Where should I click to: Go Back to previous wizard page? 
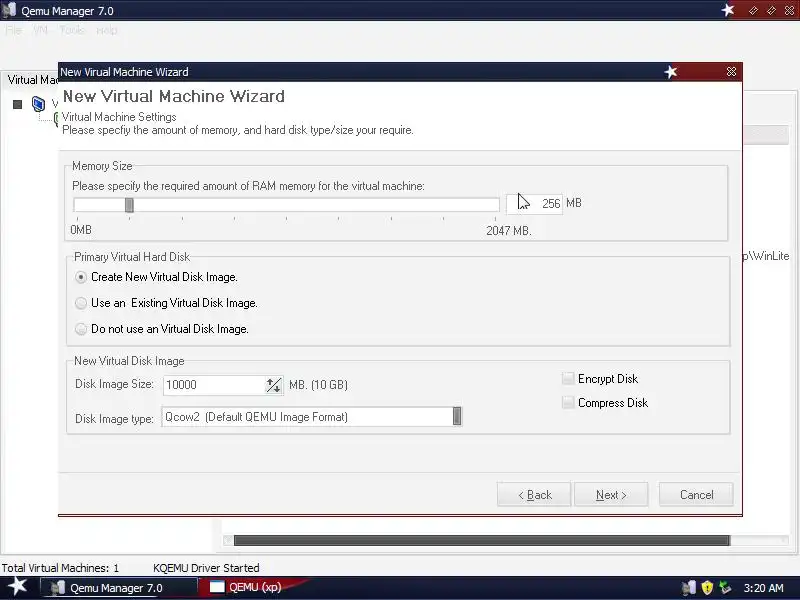tap(534, 494)
